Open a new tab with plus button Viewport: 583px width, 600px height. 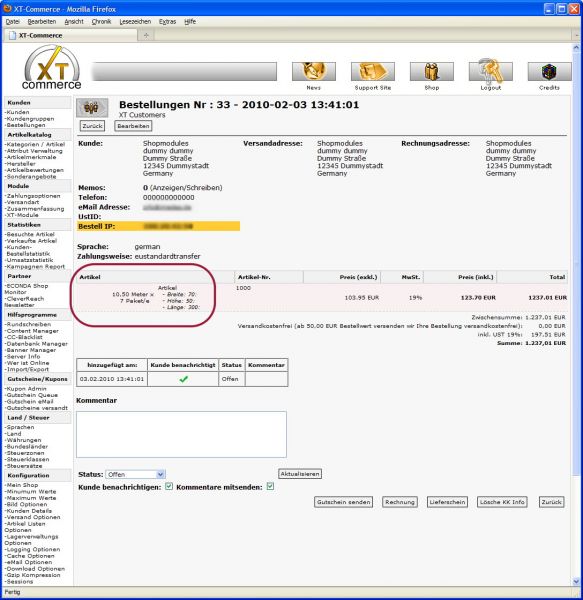(x=146, y=35)
